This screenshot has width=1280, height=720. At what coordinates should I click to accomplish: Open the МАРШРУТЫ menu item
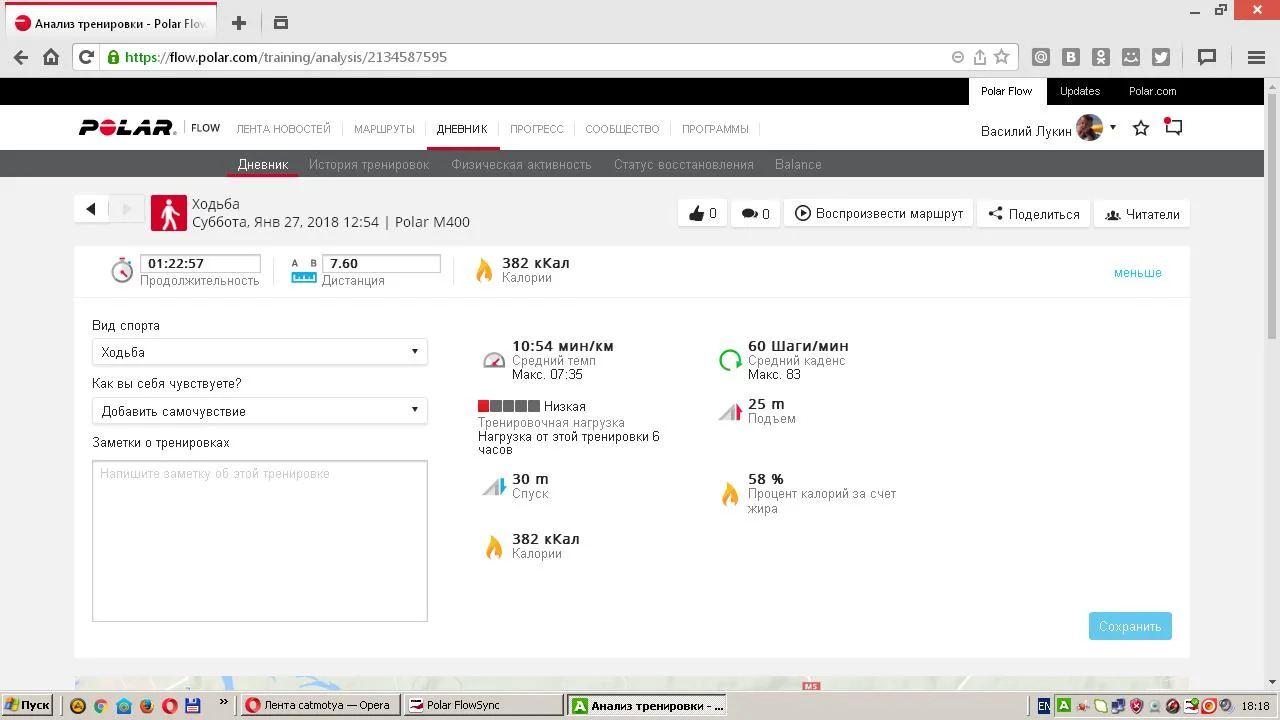(x=384, y=129)
